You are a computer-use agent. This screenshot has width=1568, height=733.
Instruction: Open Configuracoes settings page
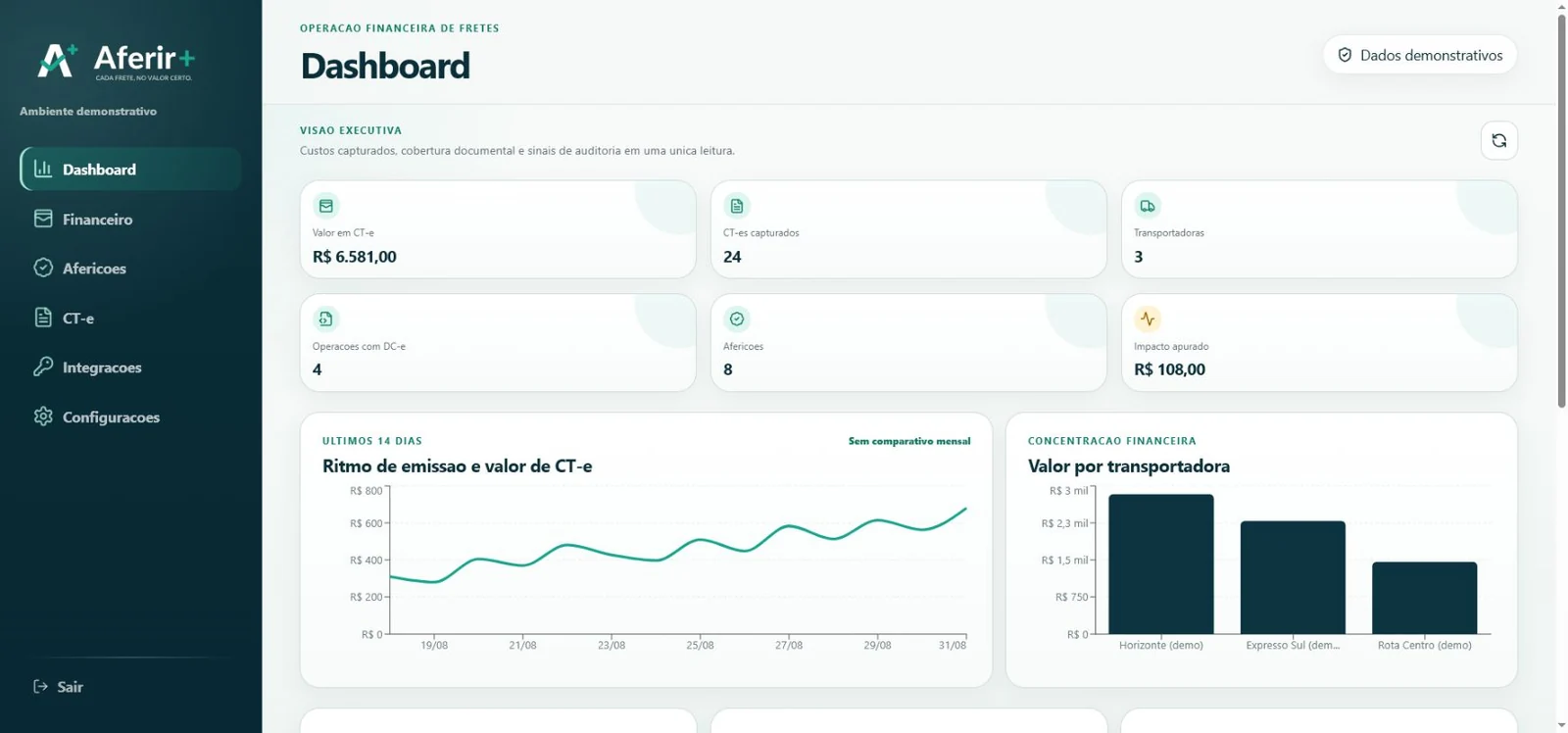point(130,416)
